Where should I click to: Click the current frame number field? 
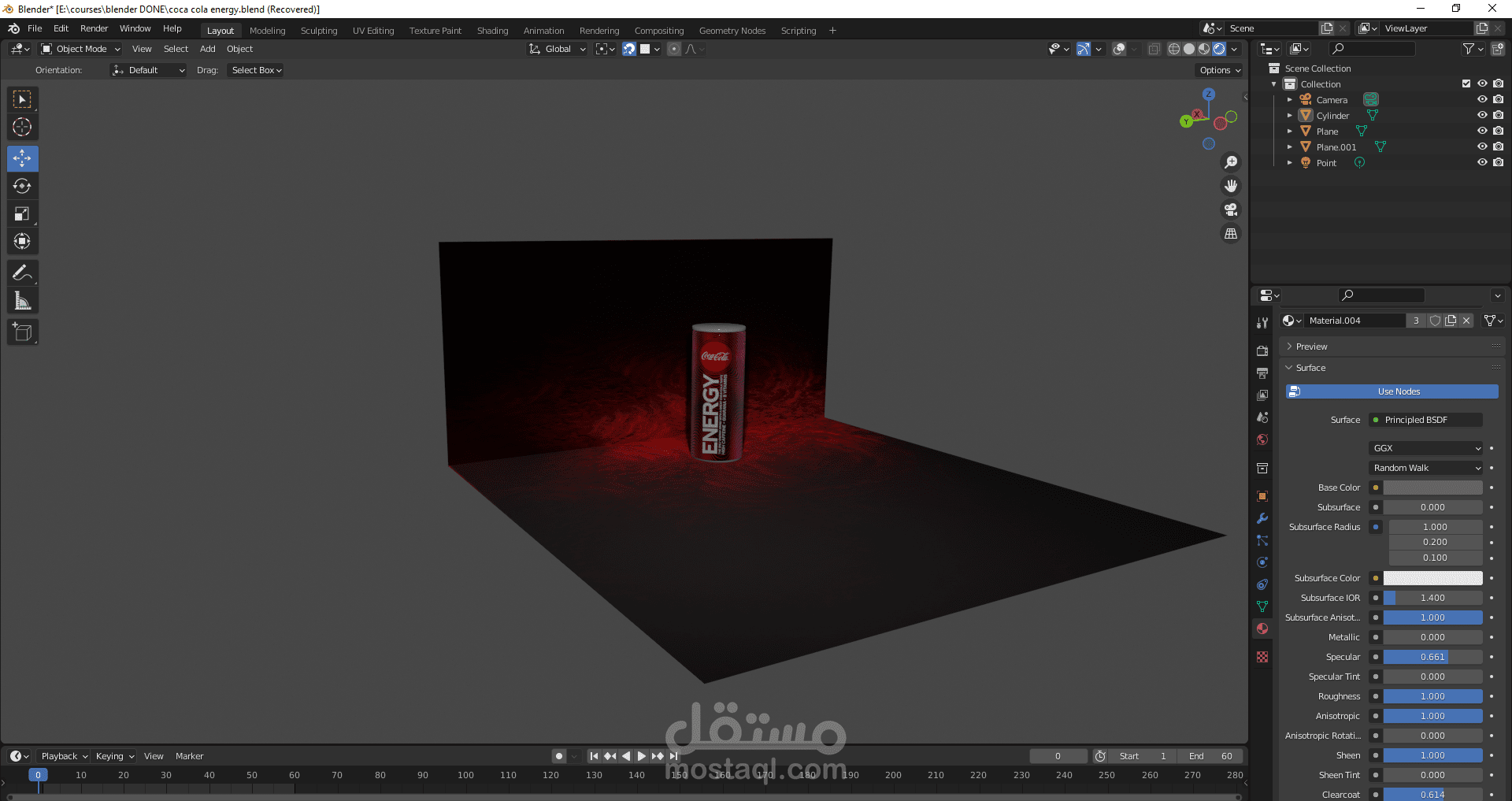[x=1058, y=756]
